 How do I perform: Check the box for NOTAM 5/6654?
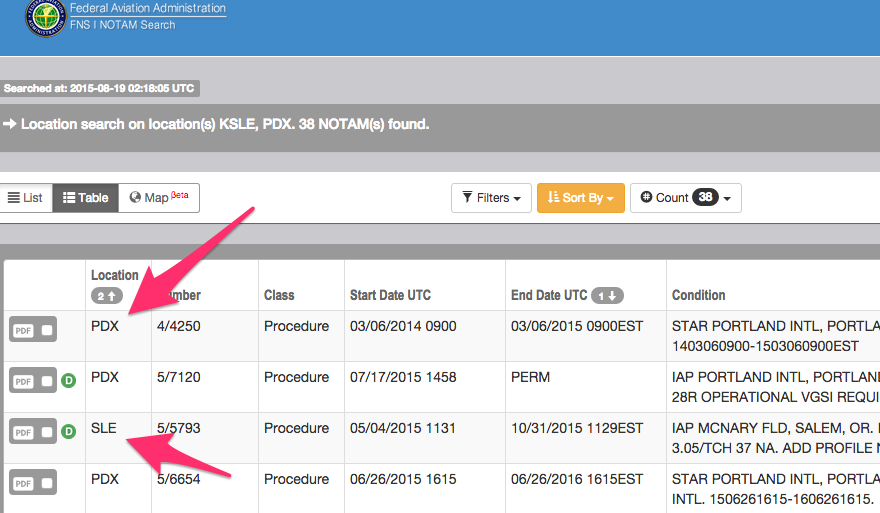(x=47, y=483)
